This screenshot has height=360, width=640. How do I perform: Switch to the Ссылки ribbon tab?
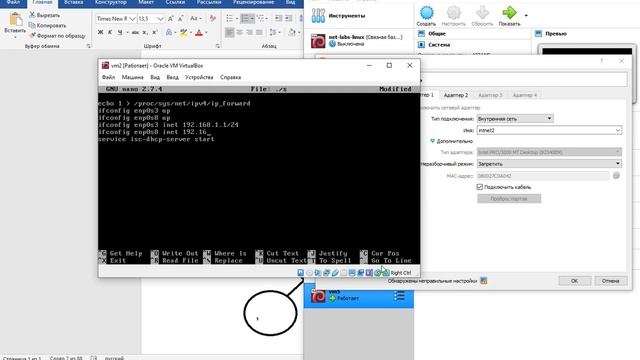(x=175, y=2)
